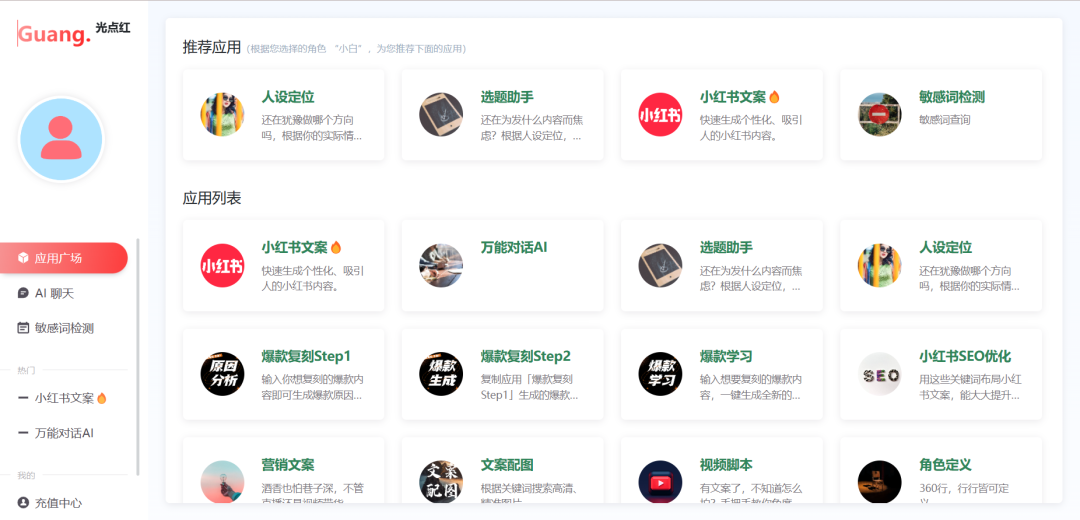
Task: Click the 万能对话AI card icon
Action: [442, 265]
